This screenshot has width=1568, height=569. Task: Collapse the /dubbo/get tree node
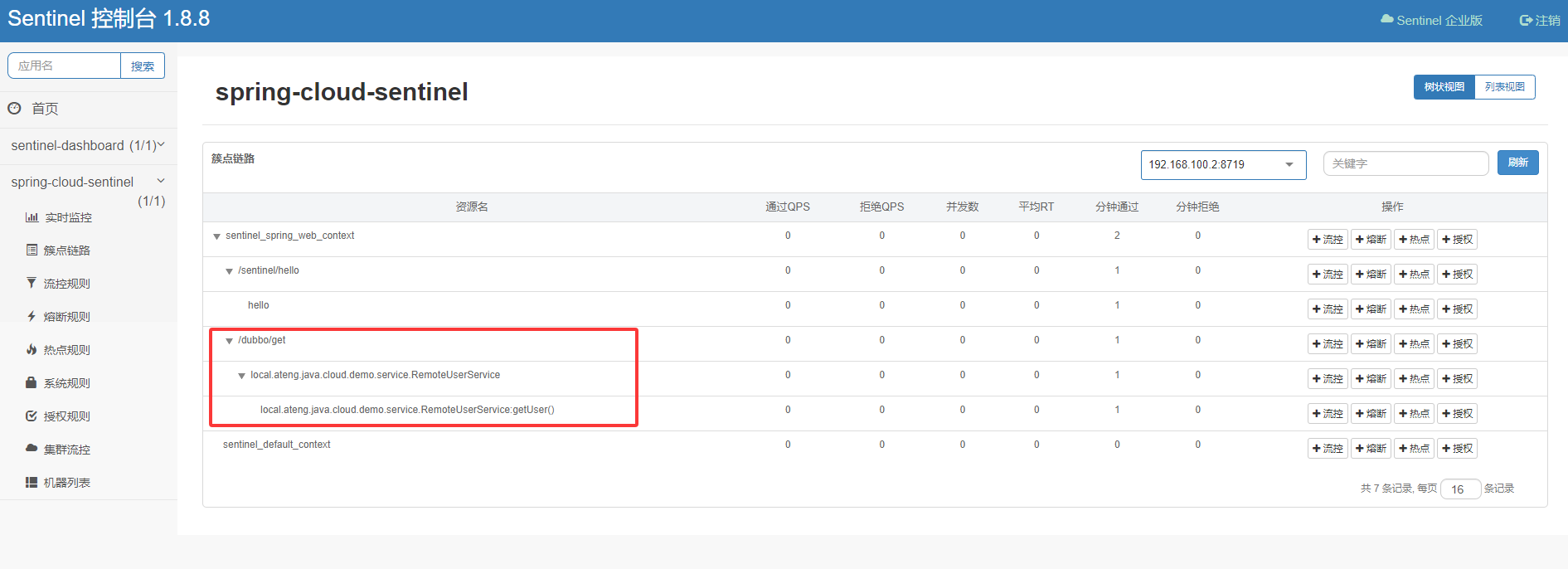[x=230, y=341]
